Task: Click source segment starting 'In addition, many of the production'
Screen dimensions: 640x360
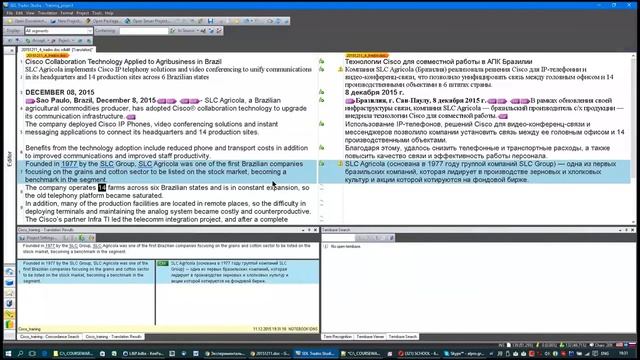Action: click(x=168, y=207)
